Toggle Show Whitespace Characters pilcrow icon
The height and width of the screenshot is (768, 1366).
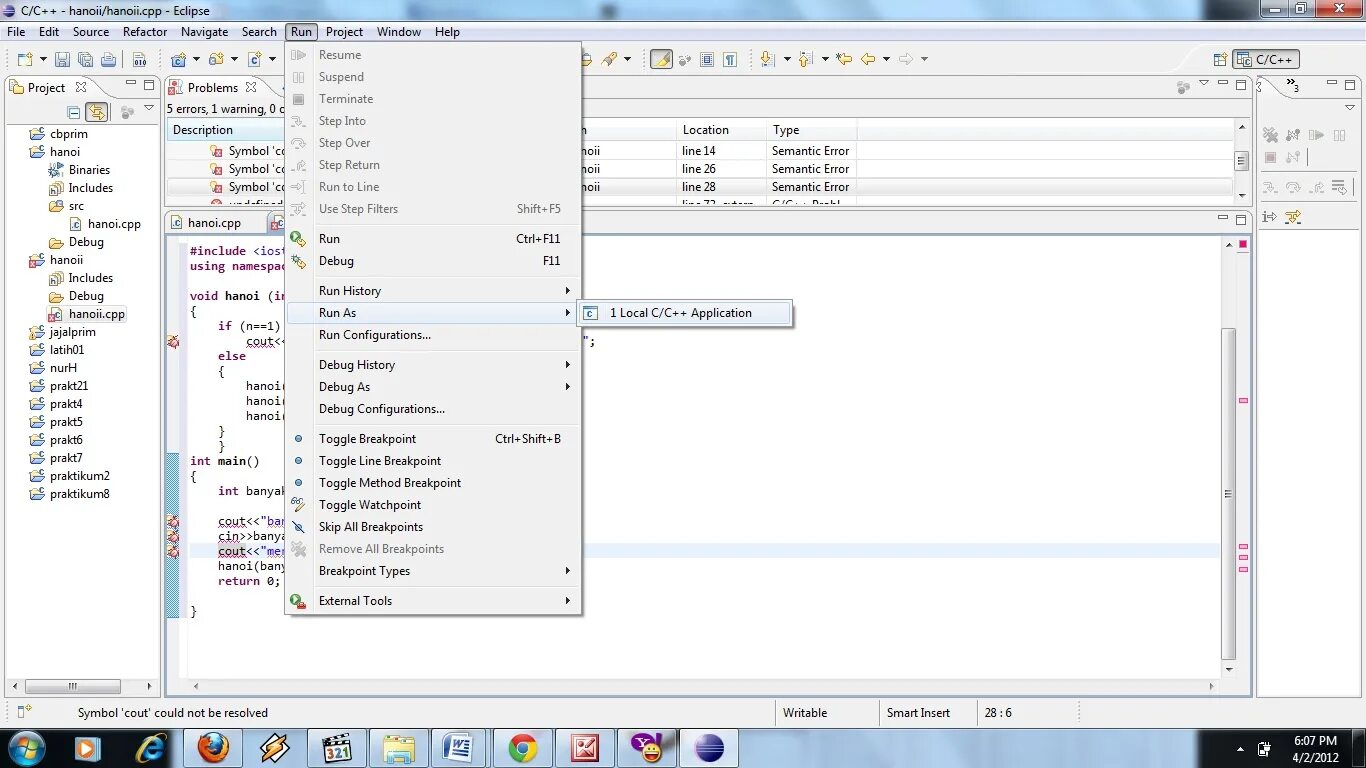pos(730,59)
